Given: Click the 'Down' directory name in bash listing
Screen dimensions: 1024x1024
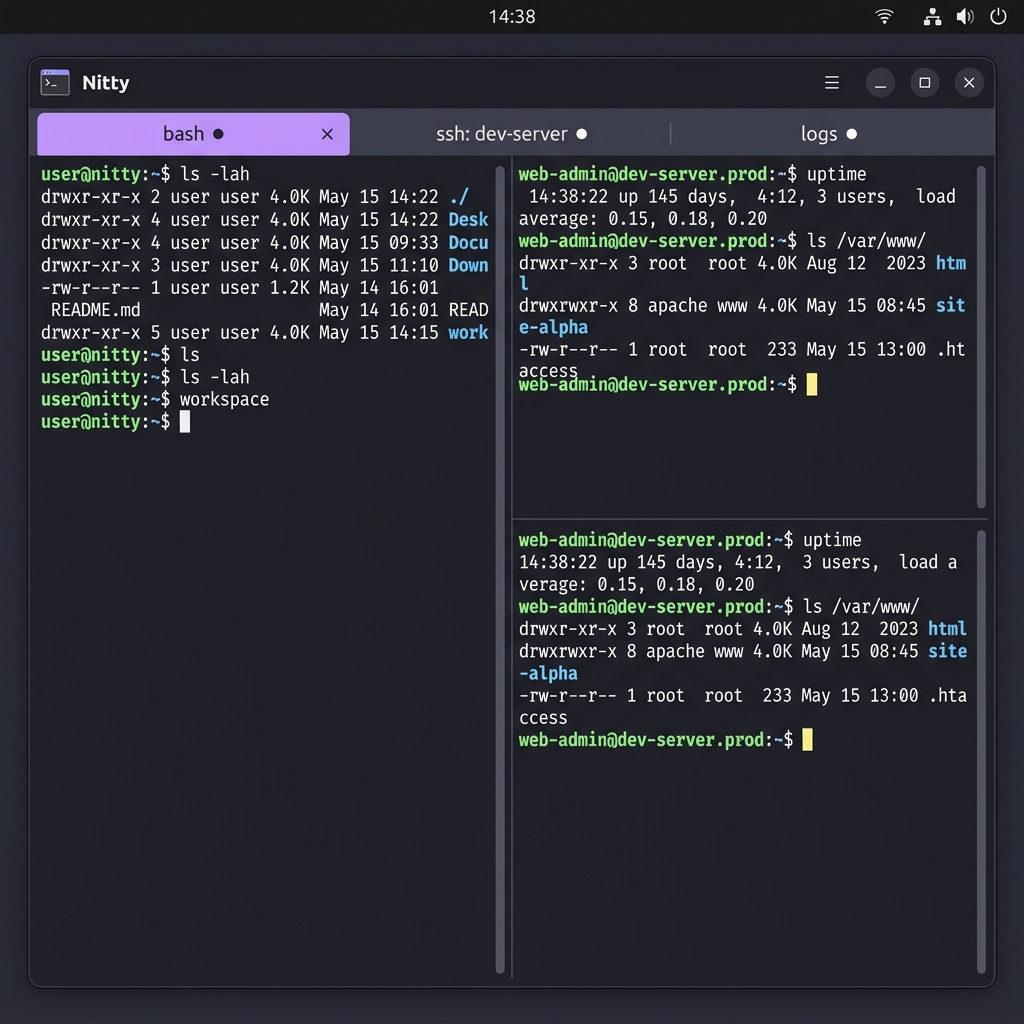Looking at the screenshot, I should pyautogui.click(x=468, y=265).
